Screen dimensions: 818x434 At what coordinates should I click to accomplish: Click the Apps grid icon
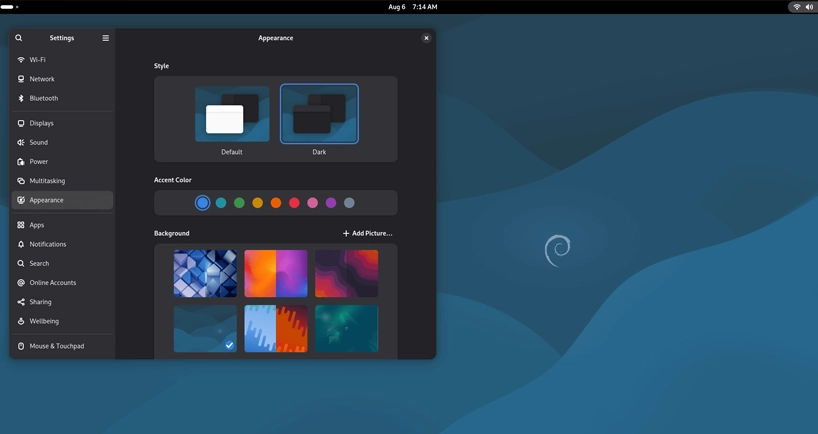tap(21, 225)
